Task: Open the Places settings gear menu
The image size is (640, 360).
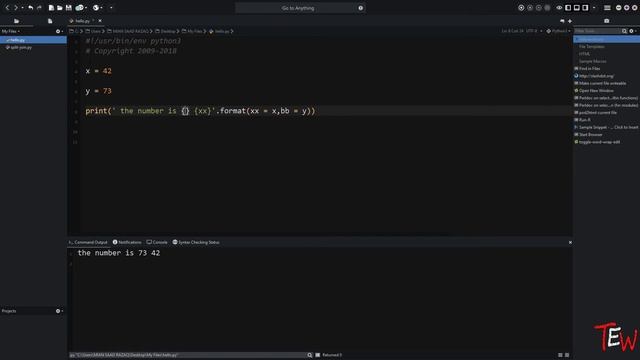Action: (x=59, y=31)
